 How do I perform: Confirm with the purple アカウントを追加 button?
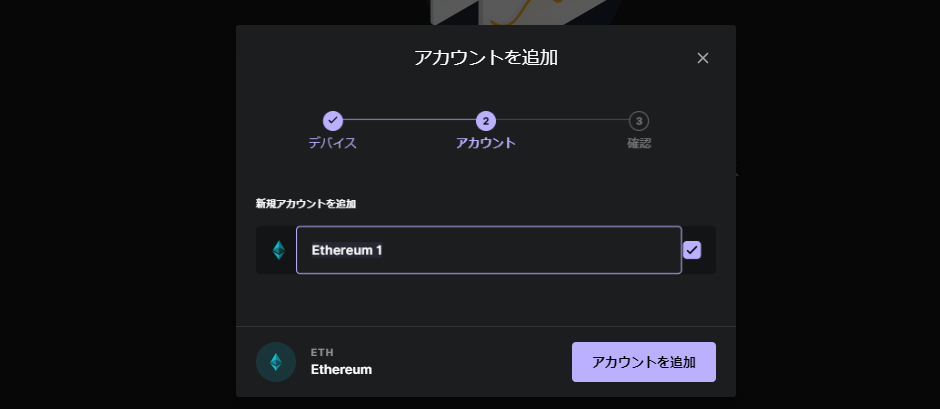click(644, 362)
